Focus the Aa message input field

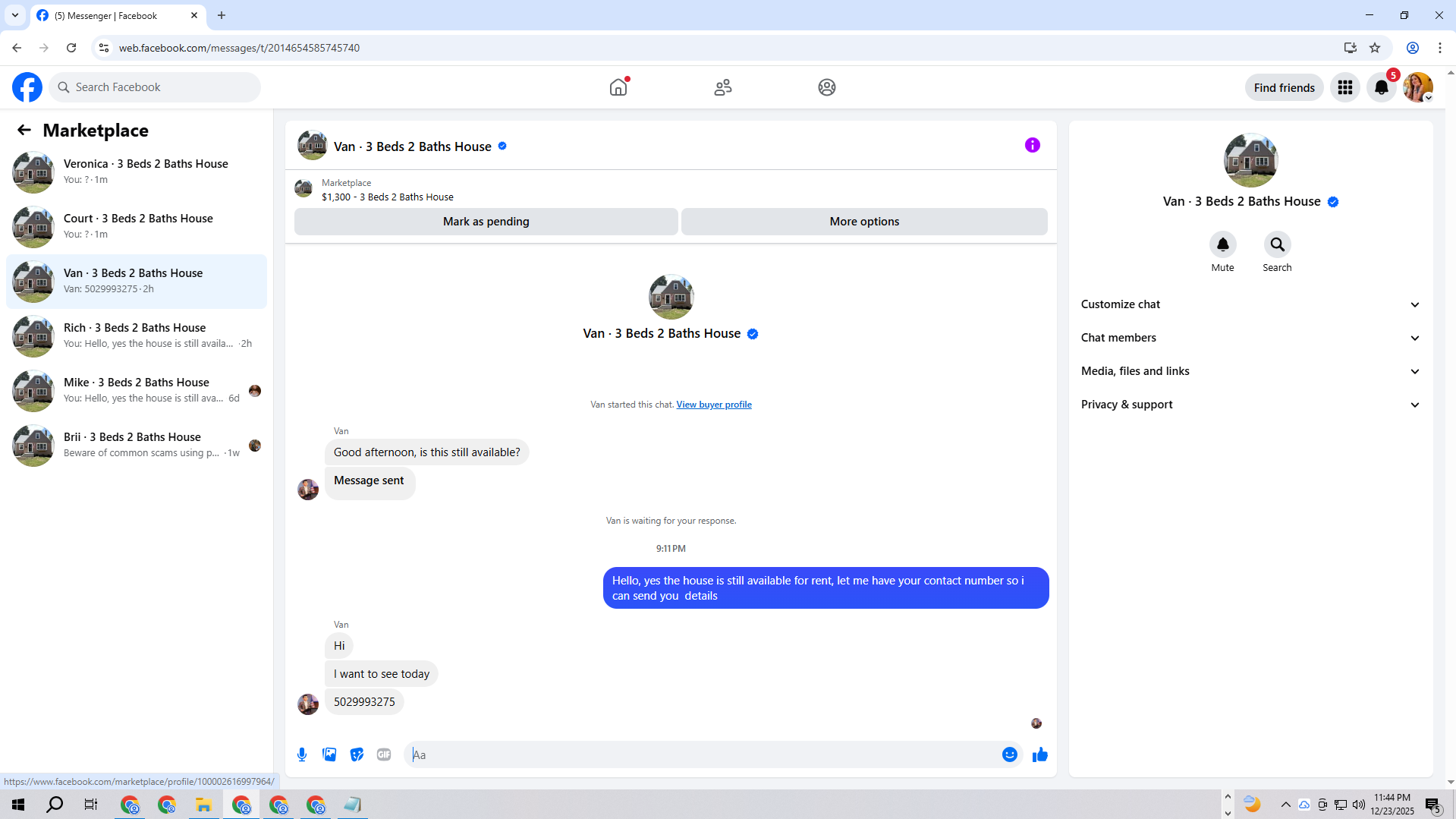point(702,754)
